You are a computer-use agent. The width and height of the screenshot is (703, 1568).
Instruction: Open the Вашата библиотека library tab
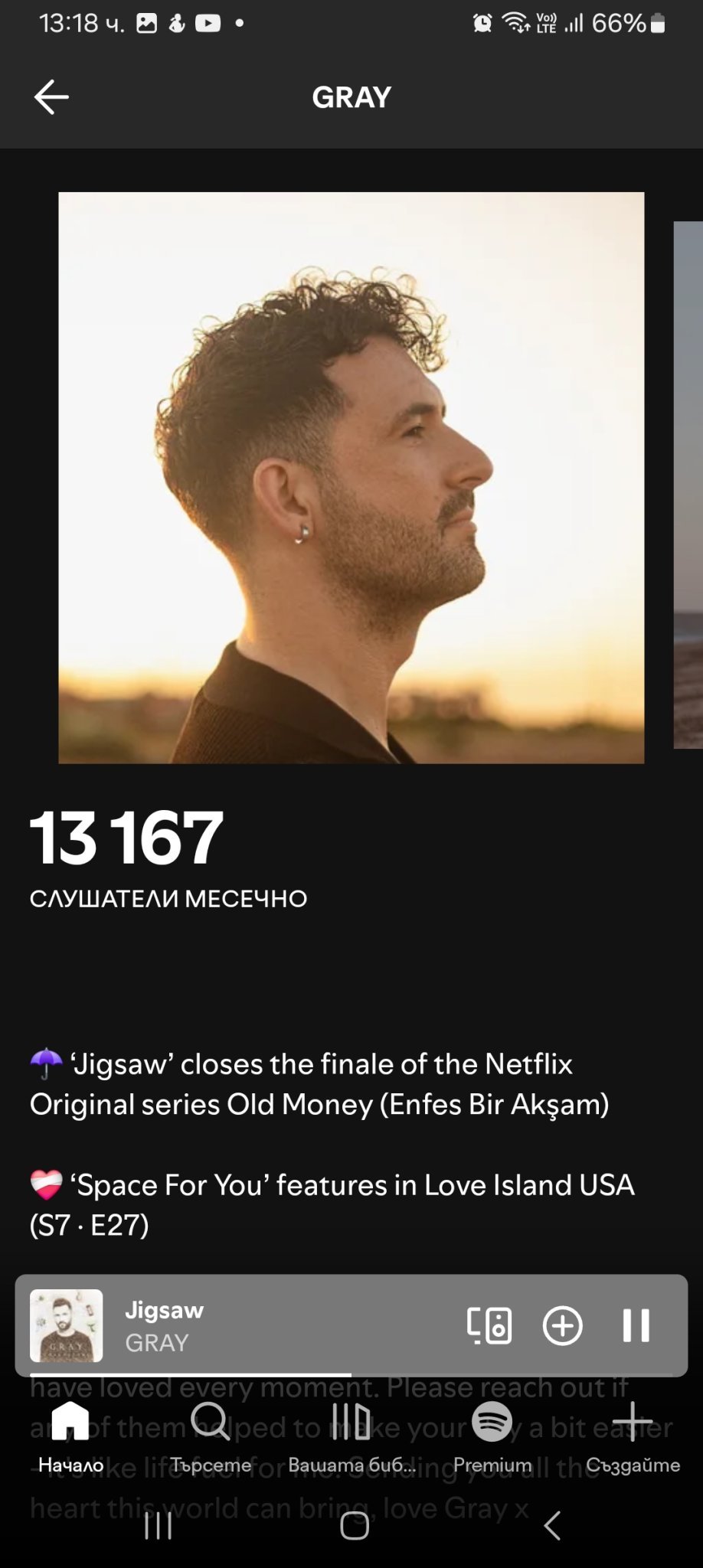(351, 1437)
